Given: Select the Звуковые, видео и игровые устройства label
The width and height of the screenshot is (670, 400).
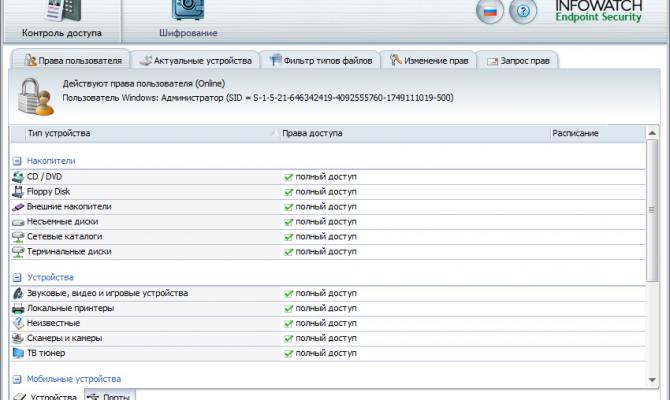Looking at the screenshot, I should [x=107, y=293].
